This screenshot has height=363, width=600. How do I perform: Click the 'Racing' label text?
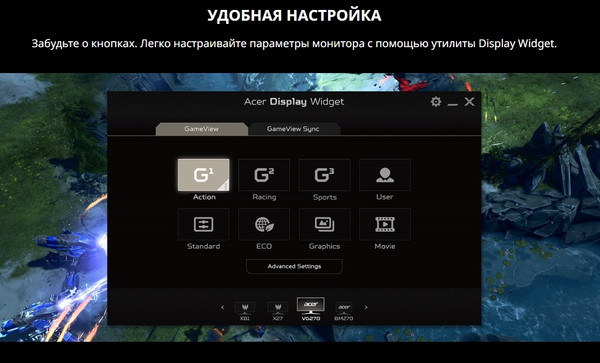point(264,197)
